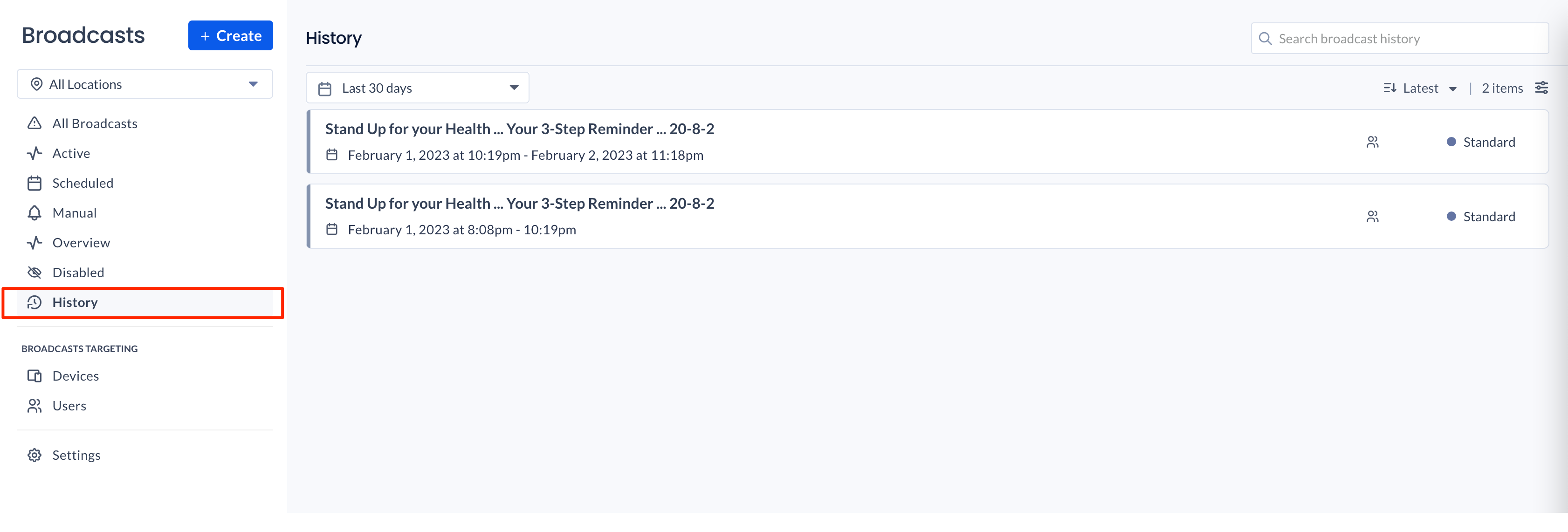The width and height of the screenshot is (1568, 532).
Task: Click the Disabled crossed-eye icon
Action: coord(34,272)
